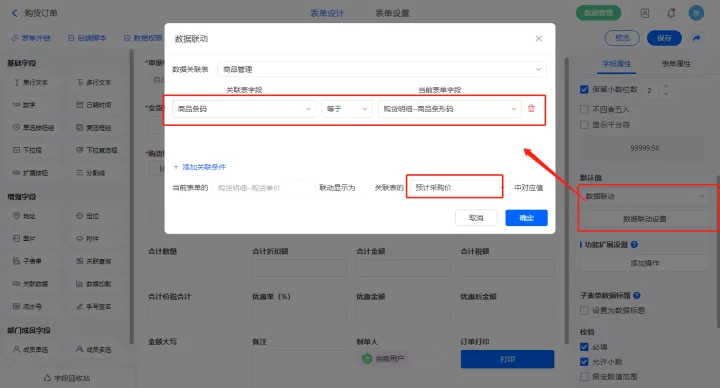
Task: Delete the link condition with the red trash icon
Action: (531, 109)
